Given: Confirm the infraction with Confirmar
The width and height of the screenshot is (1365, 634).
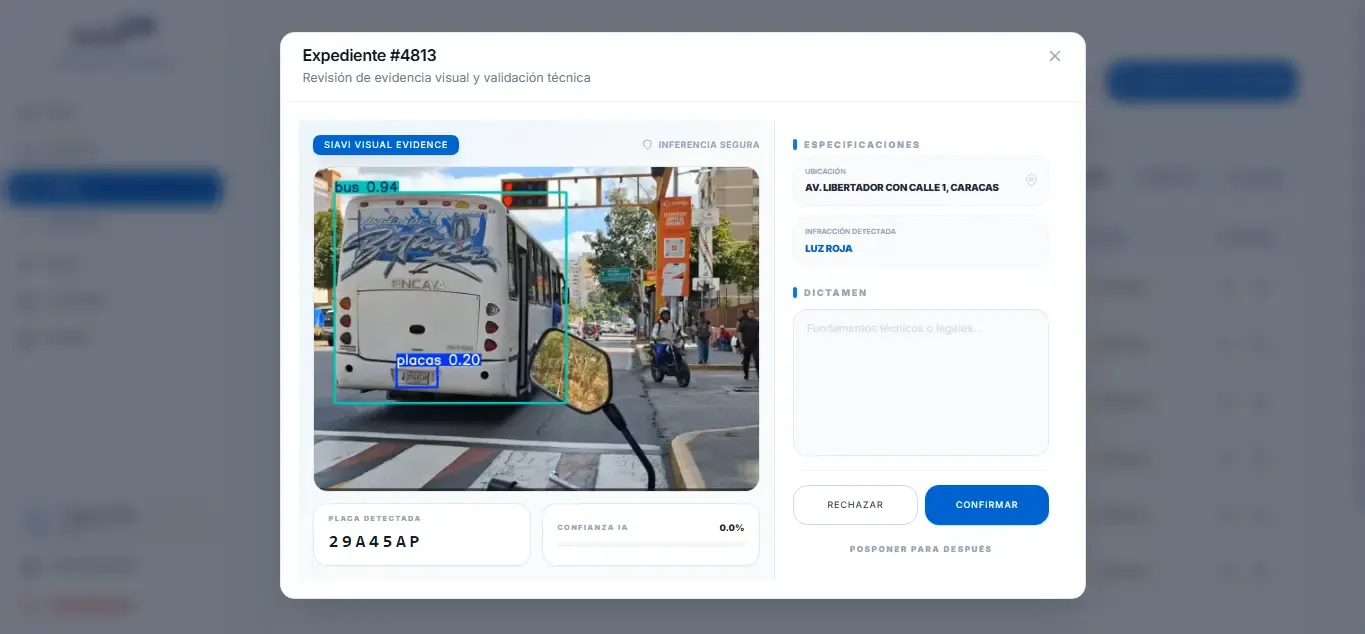Looking at the screenshot, I should [x=987, y=505].
